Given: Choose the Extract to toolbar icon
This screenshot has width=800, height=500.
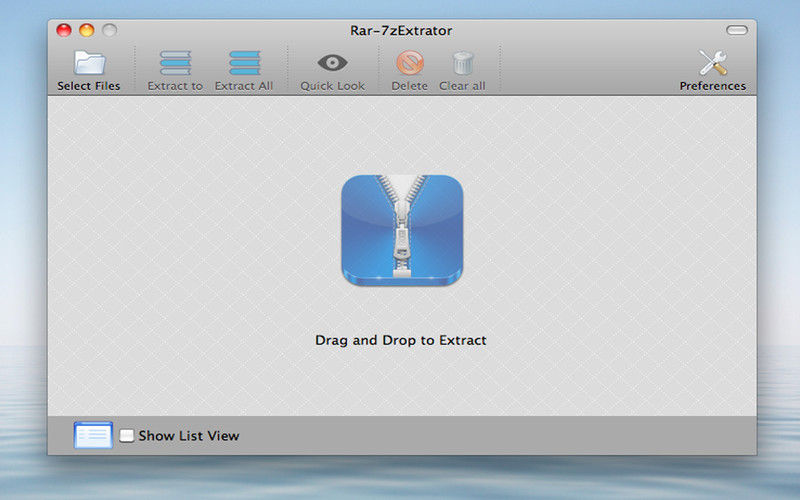Looking at the screenshot, I should [x=176, y=63].
